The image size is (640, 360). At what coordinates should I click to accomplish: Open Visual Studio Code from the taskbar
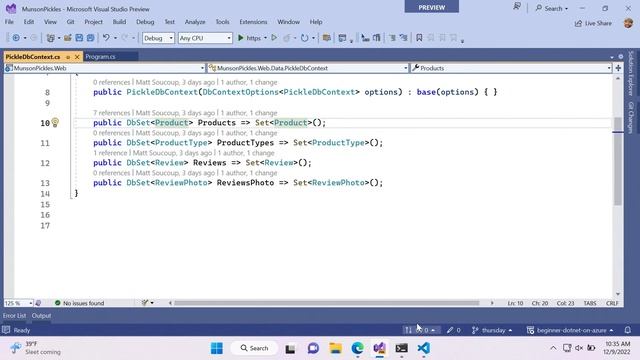[x=424, y=348]
